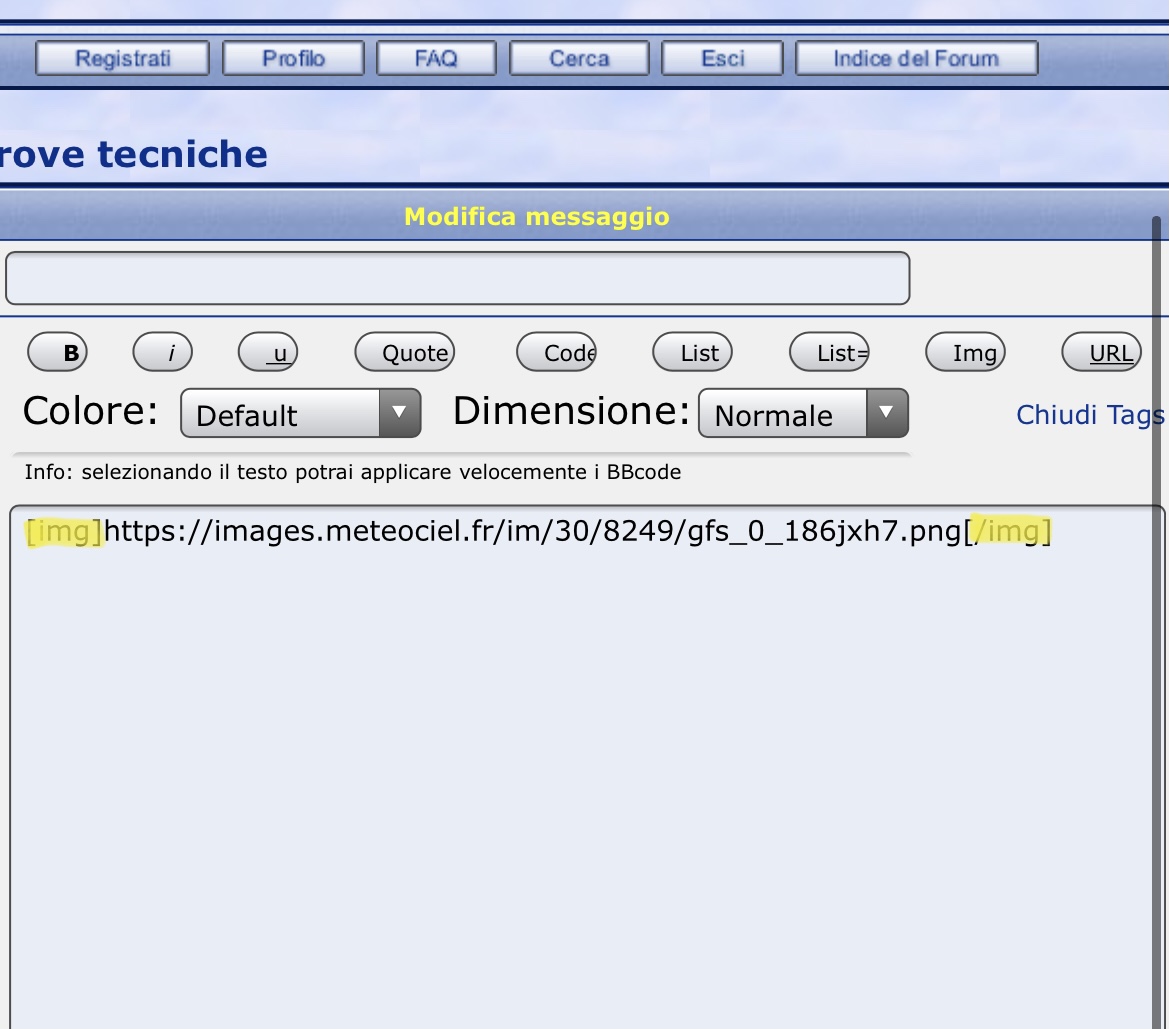Click the meteociel image URL text
This screenshot has height=1029, width=1169.
(x=534, y=532)
